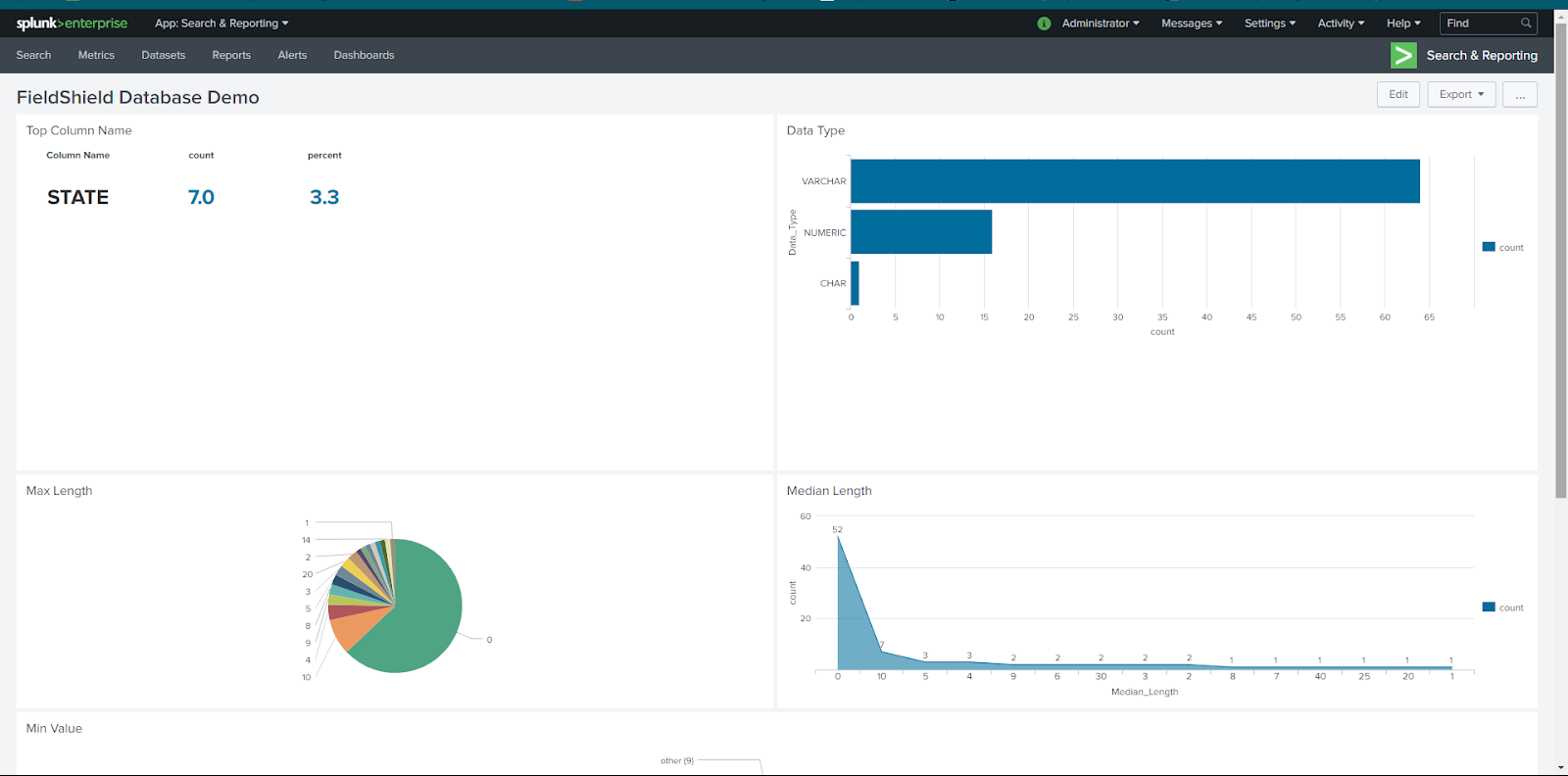Open the dashboard more options ellipsis
Screen dimensions: 1568x776
click(1520, 95)
